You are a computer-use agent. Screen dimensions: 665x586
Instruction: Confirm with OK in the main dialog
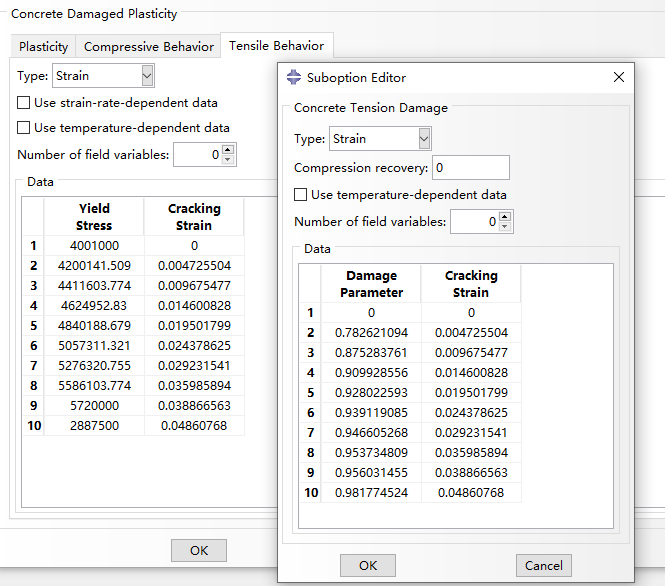[x=199, y=550]
